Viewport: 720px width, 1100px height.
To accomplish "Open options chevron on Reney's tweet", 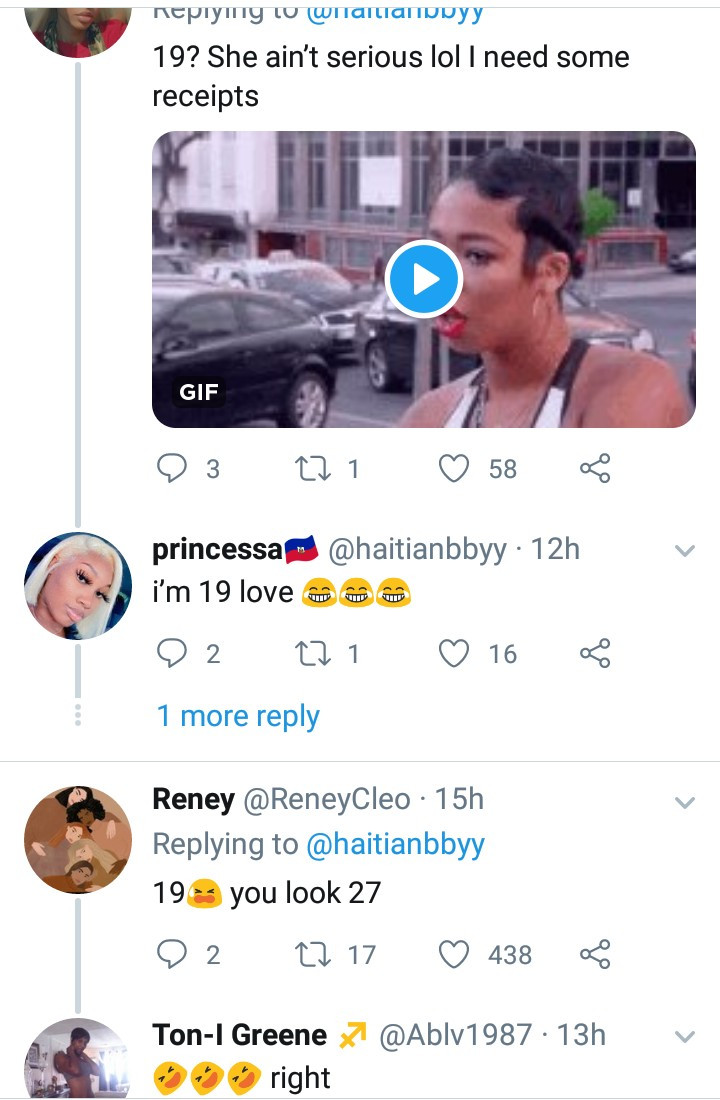I will (685, 802).
